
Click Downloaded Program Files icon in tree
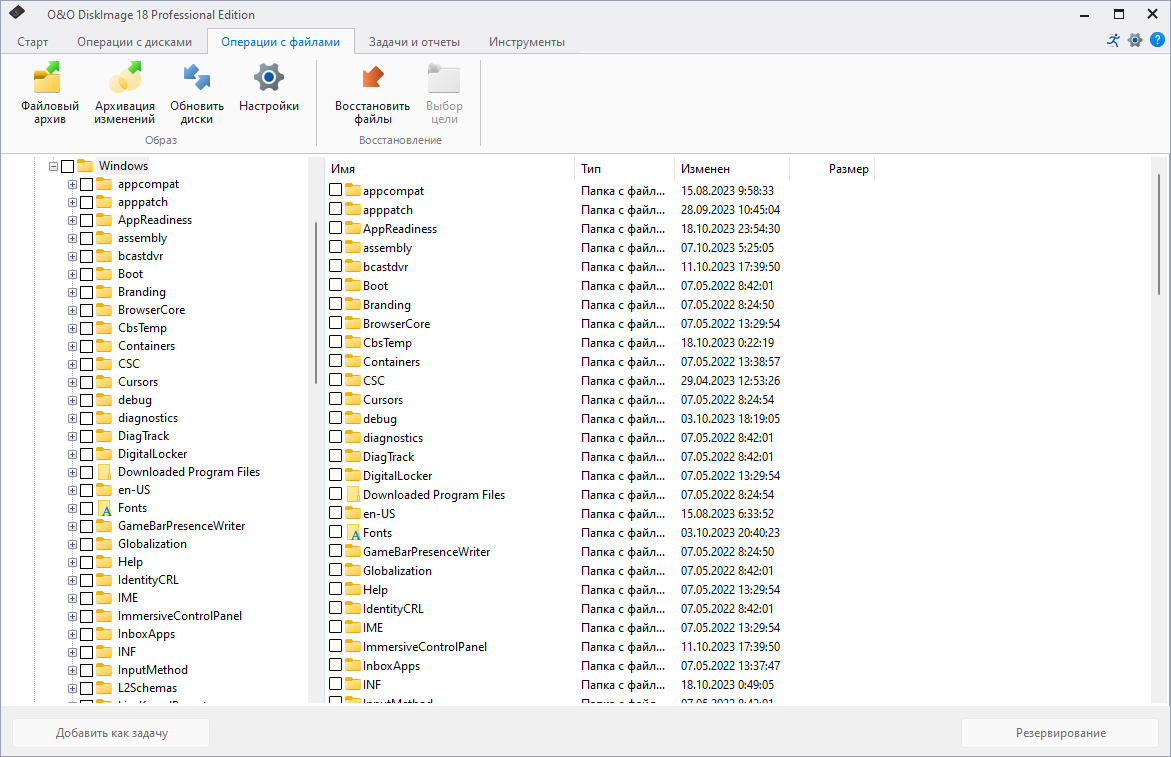point(105,472)
